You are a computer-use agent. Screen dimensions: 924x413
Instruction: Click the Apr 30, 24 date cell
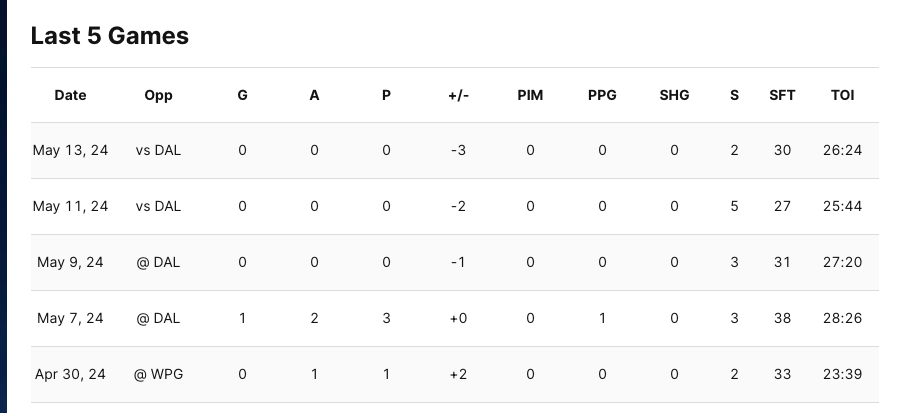69,375
